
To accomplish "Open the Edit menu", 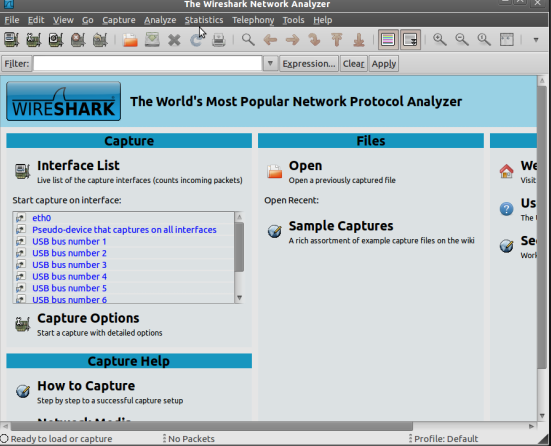I will pyautogui.click(x=36, y=20).
